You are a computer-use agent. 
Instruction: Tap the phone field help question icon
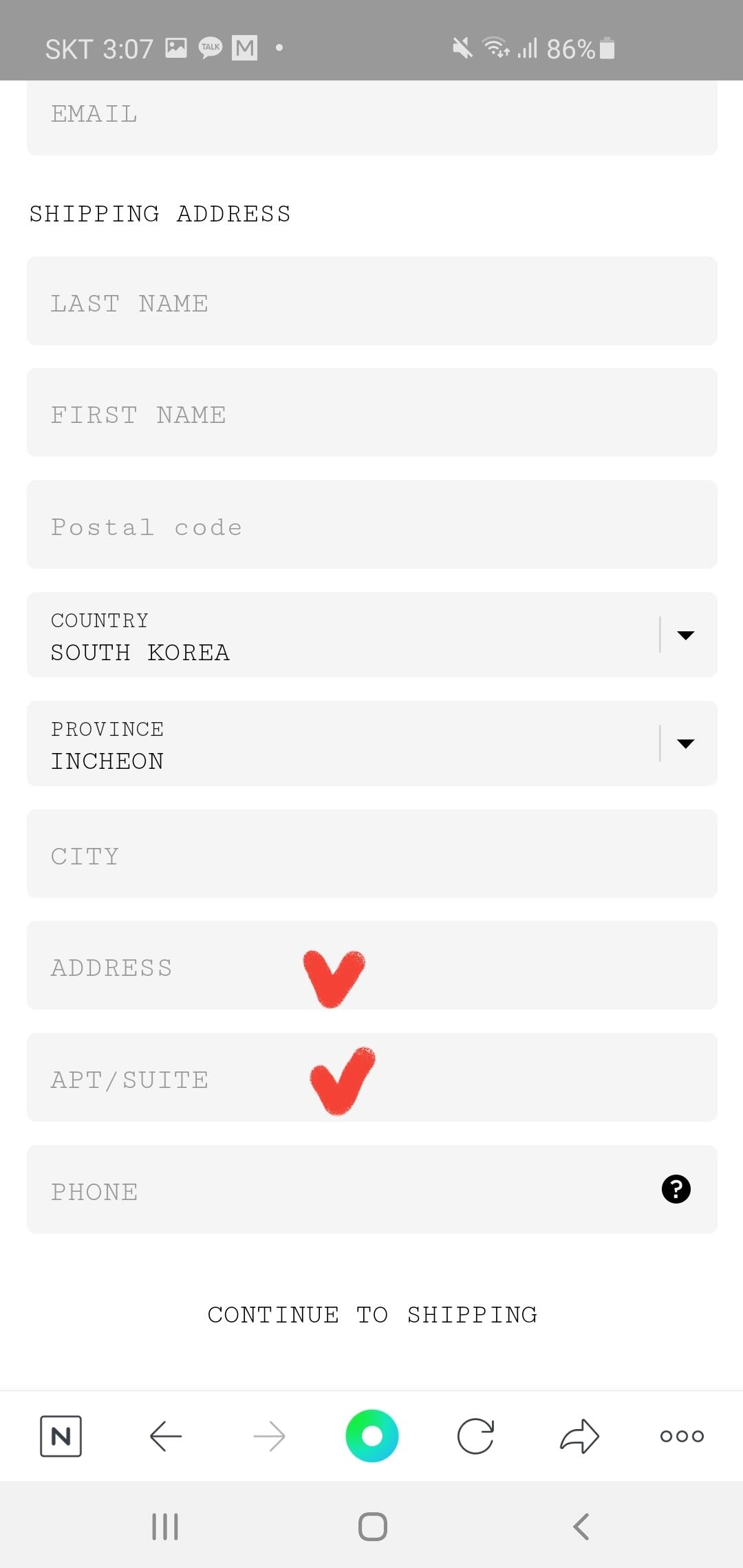tap(676, 1189)
